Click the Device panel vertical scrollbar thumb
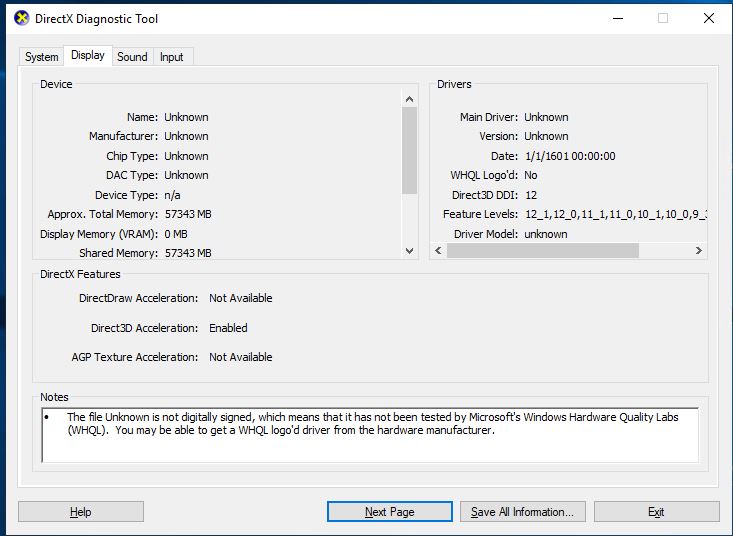This screenshot has height=536, width=733. 410,150
